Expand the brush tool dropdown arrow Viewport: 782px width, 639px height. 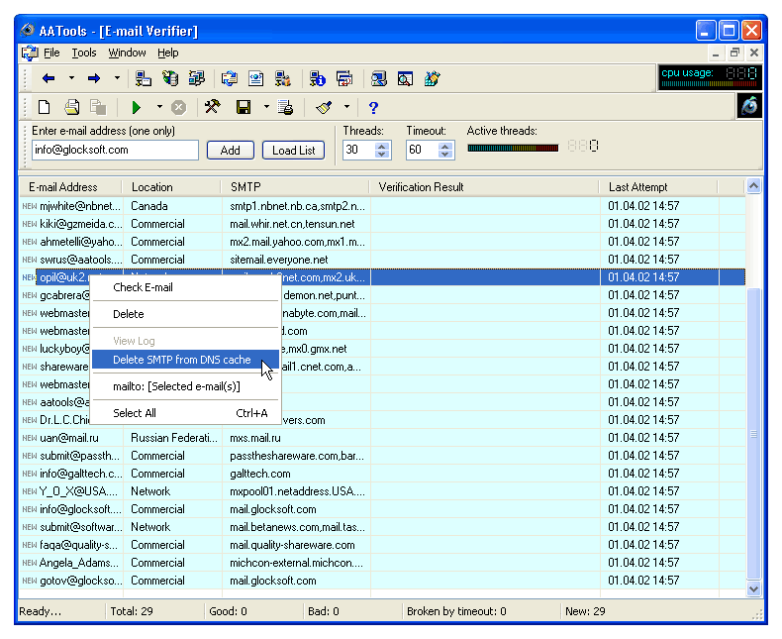click(x=347, y=107)
